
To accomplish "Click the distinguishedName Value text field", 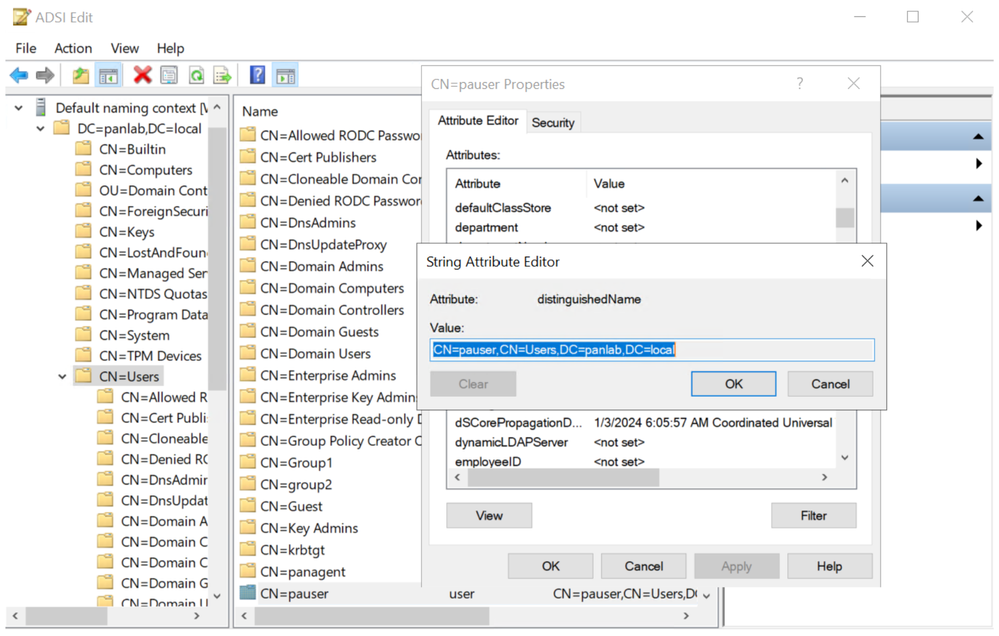I will (x=652, y=350).
